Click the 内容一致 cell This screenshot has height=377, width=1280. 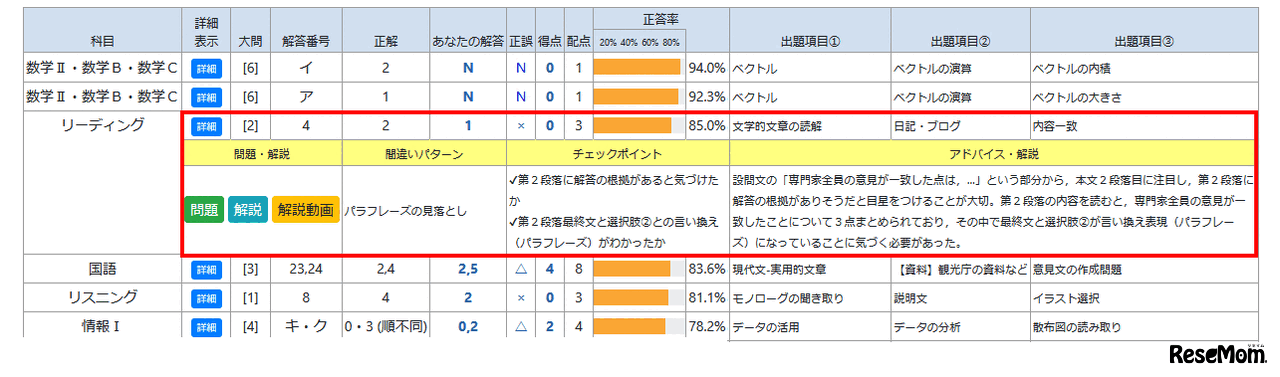coord(1143,126)
